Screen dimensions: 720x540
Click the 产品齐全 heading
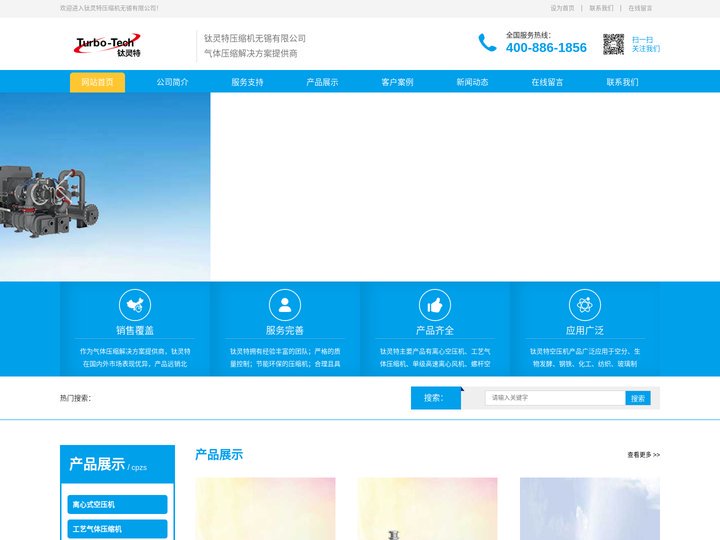pyautogui.click(x=435, y=330)
